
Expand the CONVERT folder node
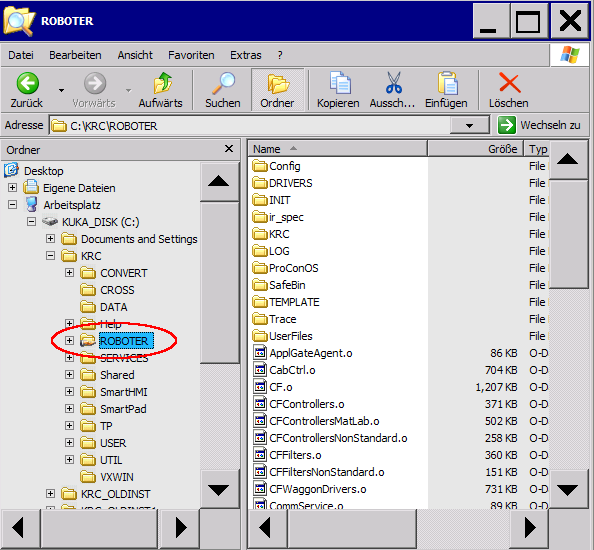click(x=69, y=273)
